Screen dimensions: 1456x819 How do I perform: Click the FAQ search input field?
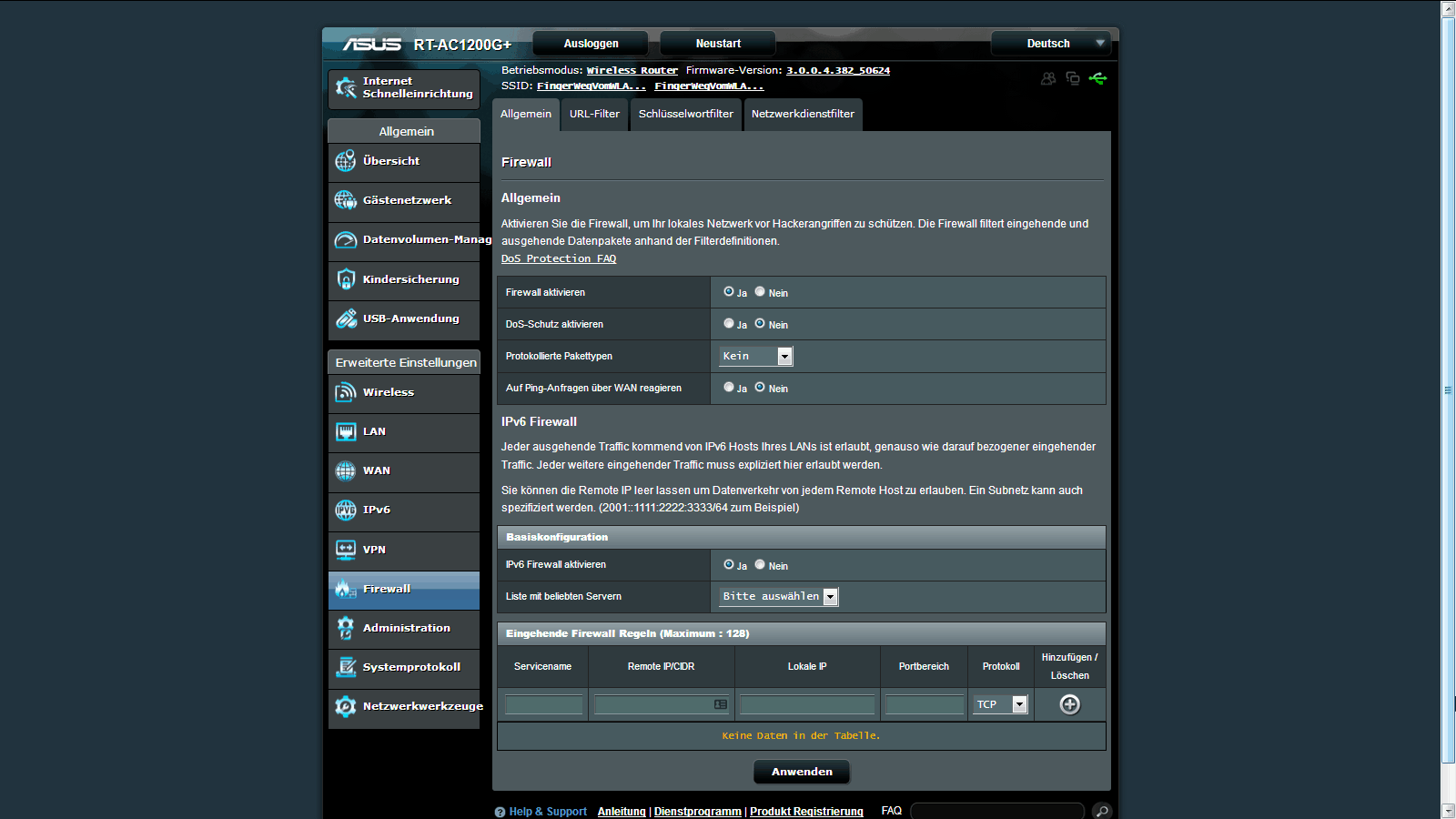tap(997, 811)
